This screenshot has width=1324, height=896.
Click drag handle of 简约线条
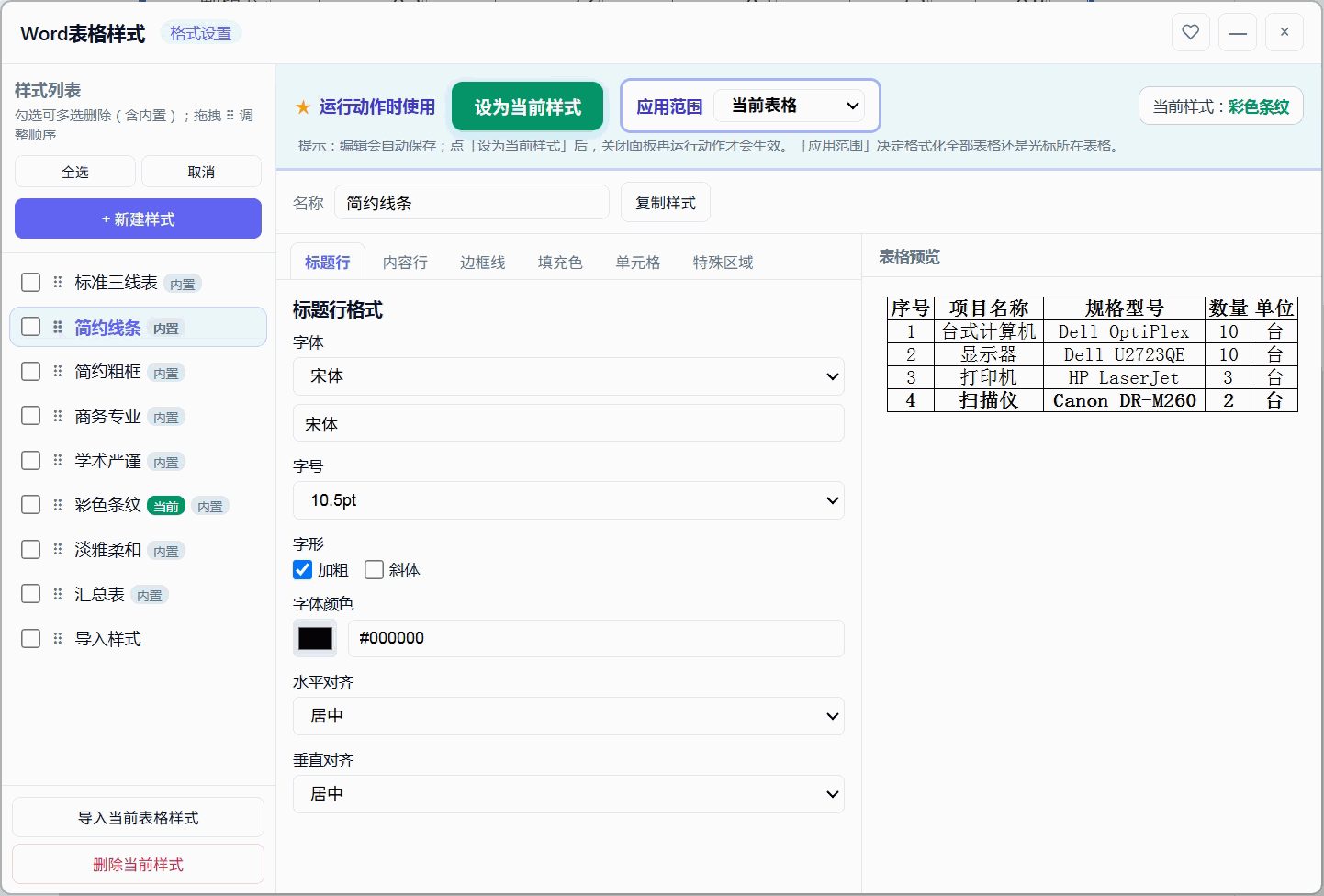[x=58, y=327]
